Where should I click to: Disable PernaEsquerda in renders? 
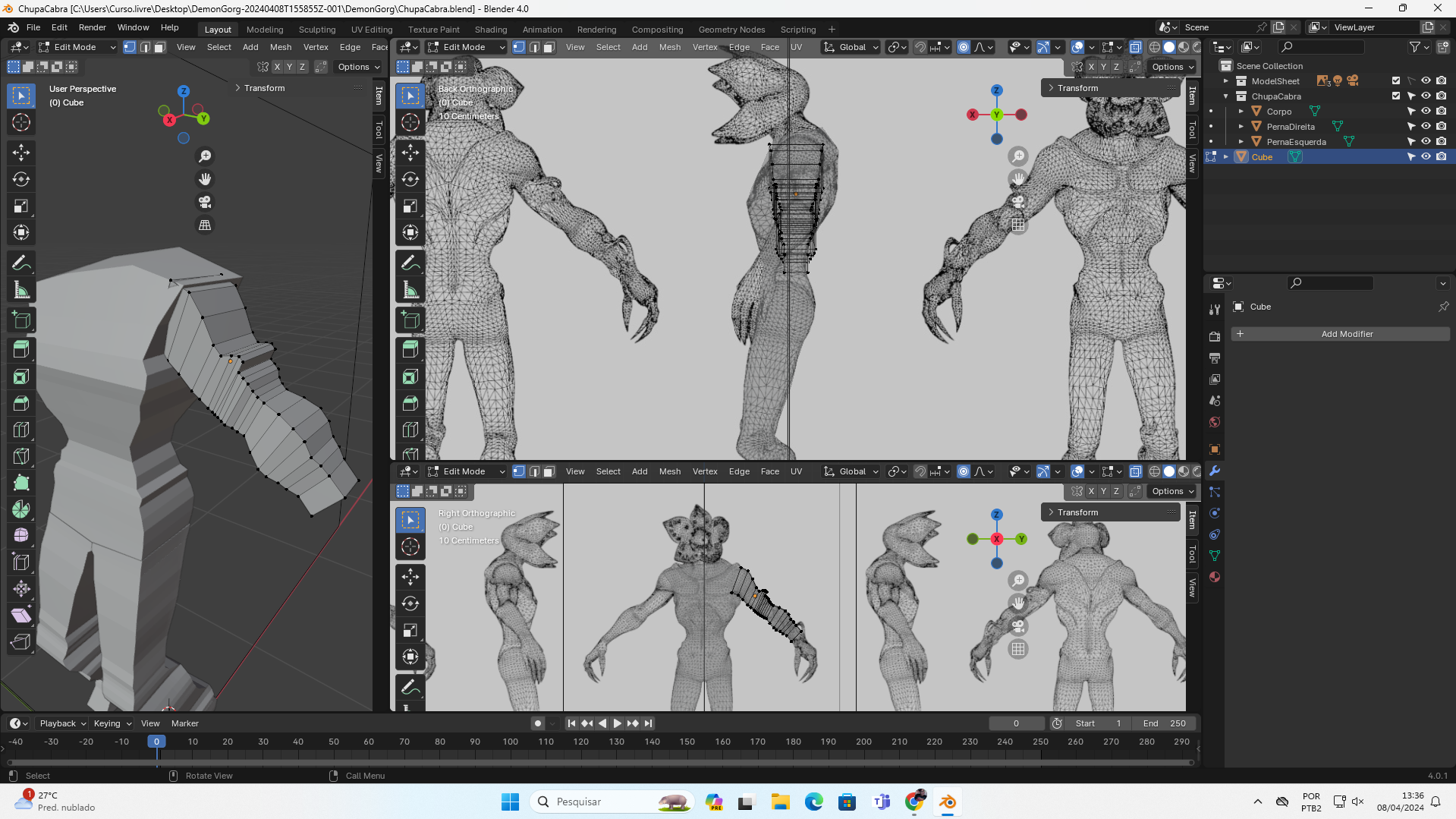[1441, 141]
